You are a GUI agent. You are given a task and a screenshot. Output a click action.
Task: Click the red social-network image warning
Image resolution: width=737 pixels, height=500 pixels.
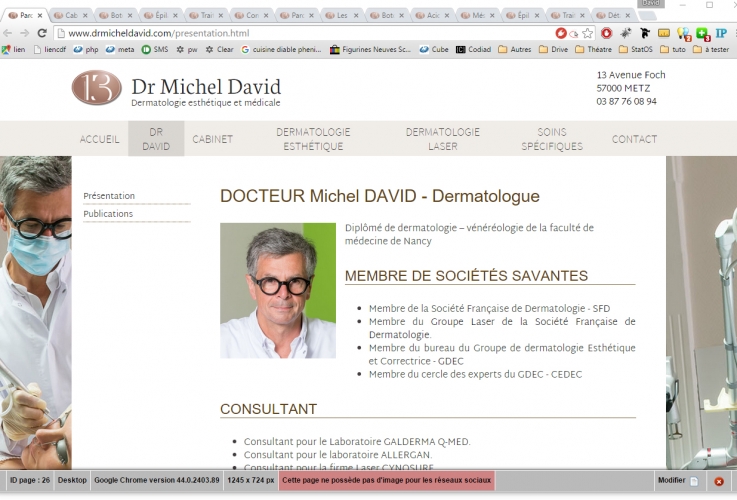(386, 480)
